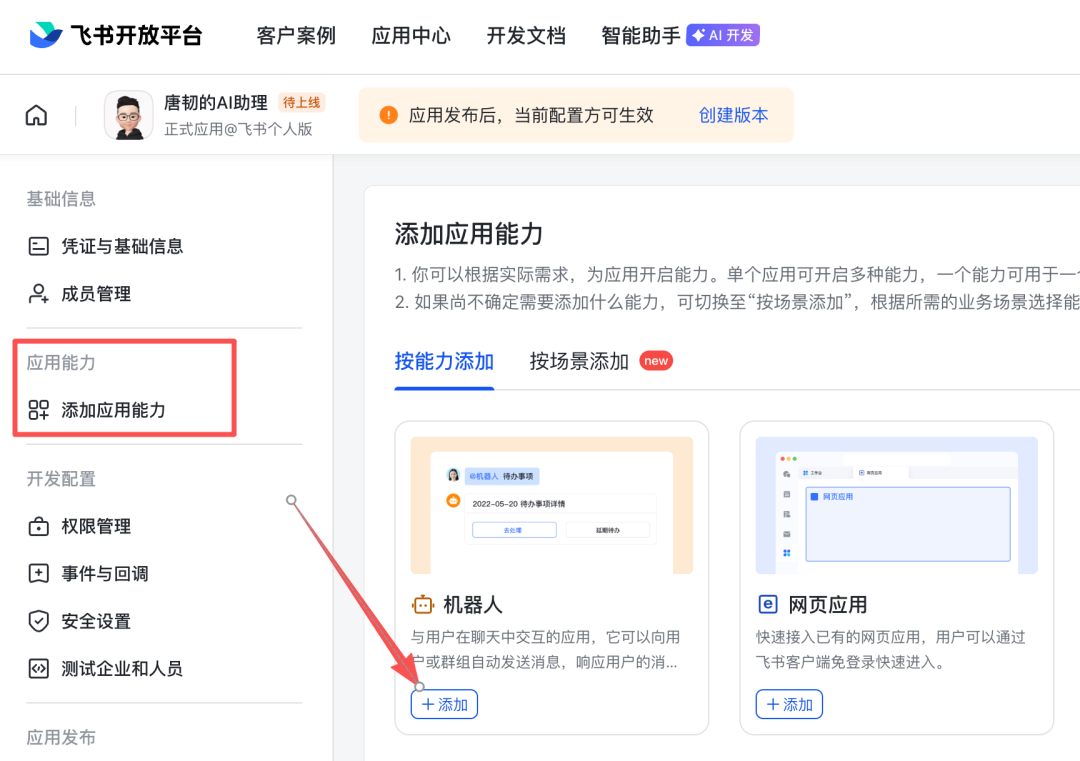Viewport: 1080px width, 761px height.
Task: Click 添加 button under the 网页应用 card
Action: tap(789, 704)
